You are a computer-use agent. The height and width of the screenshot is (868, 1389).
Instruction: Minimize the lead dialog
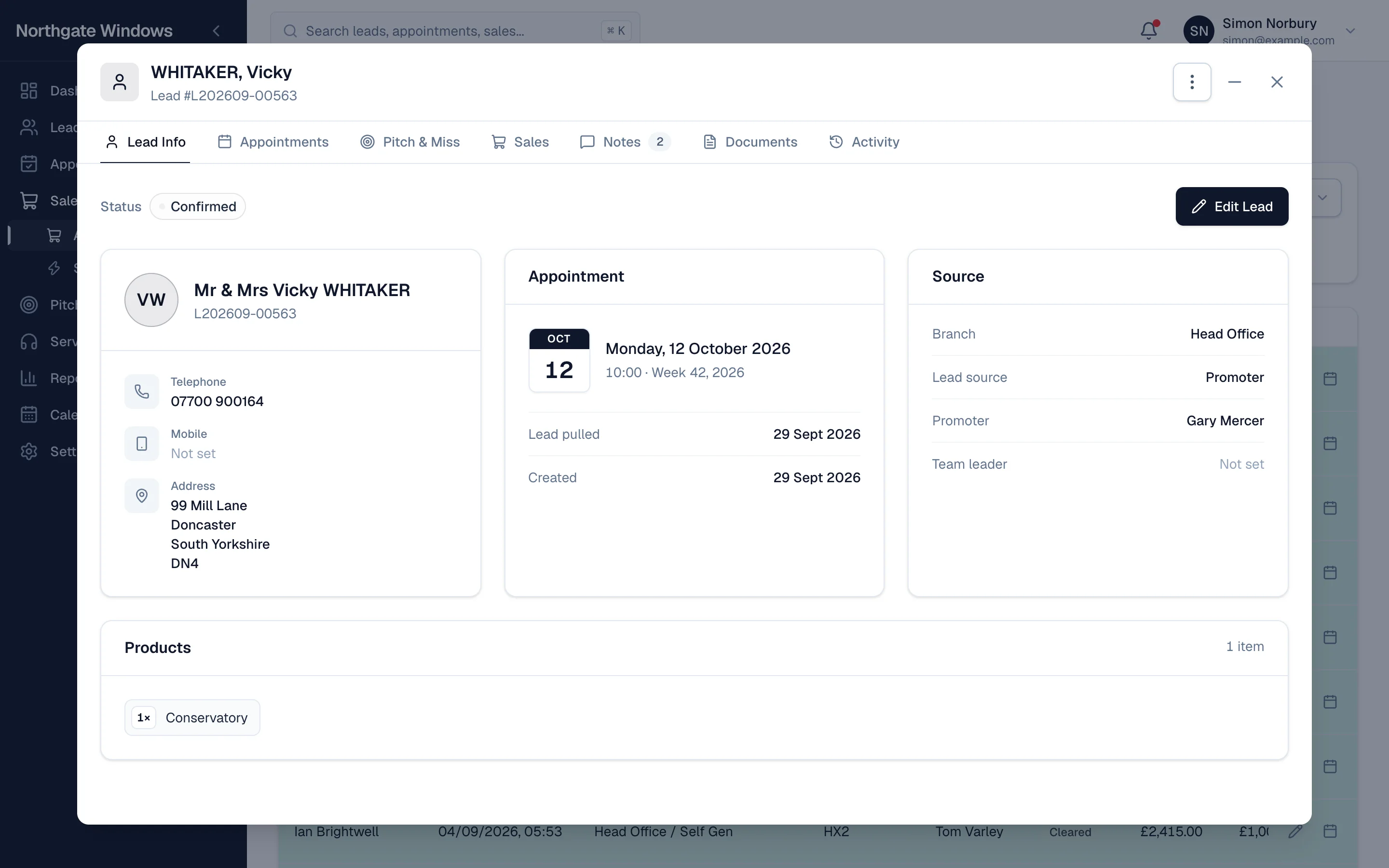pos(1235,82)
